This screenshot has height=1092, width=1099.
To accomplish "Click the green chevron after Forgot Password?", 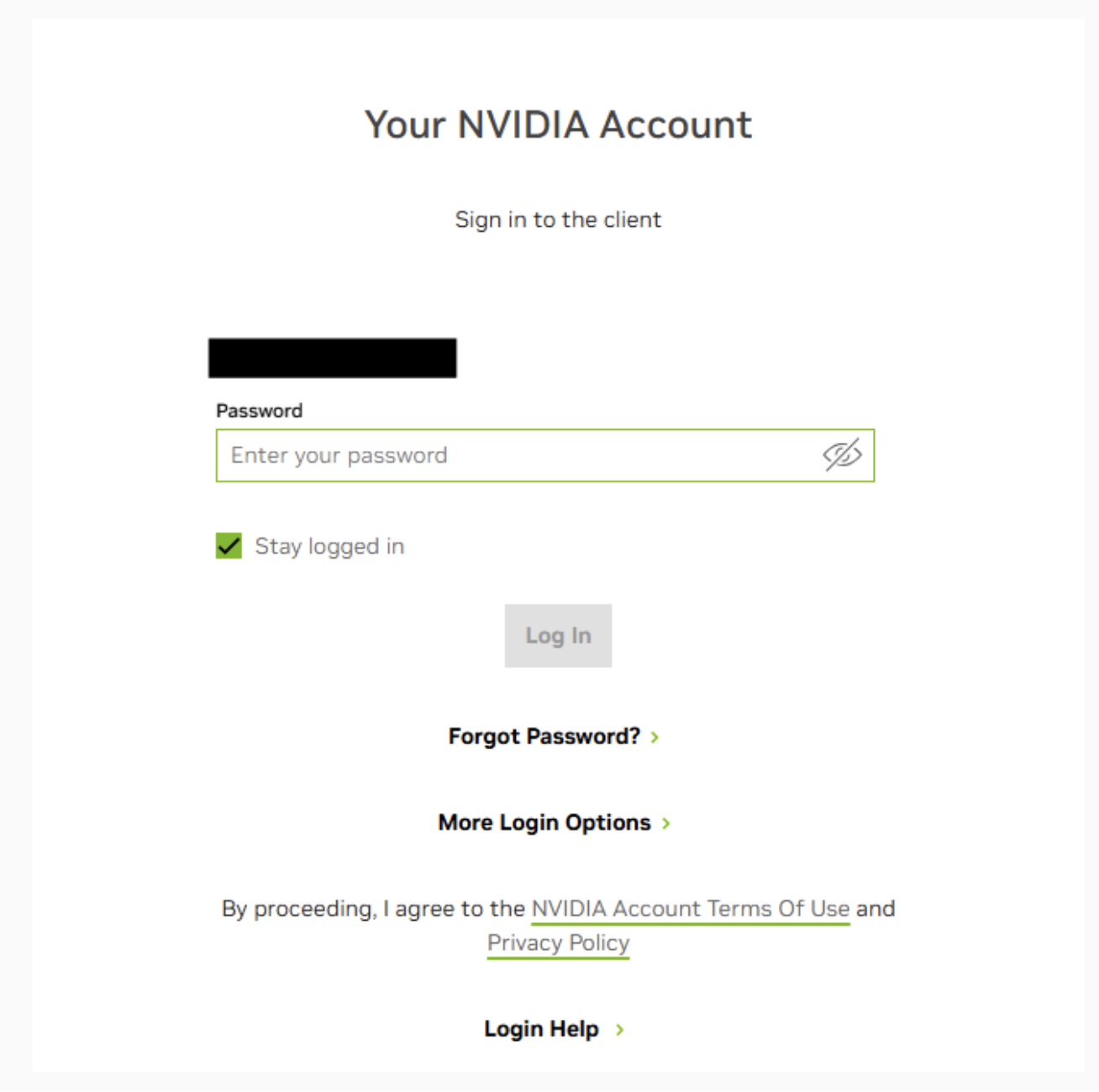I will click(655, 738).
